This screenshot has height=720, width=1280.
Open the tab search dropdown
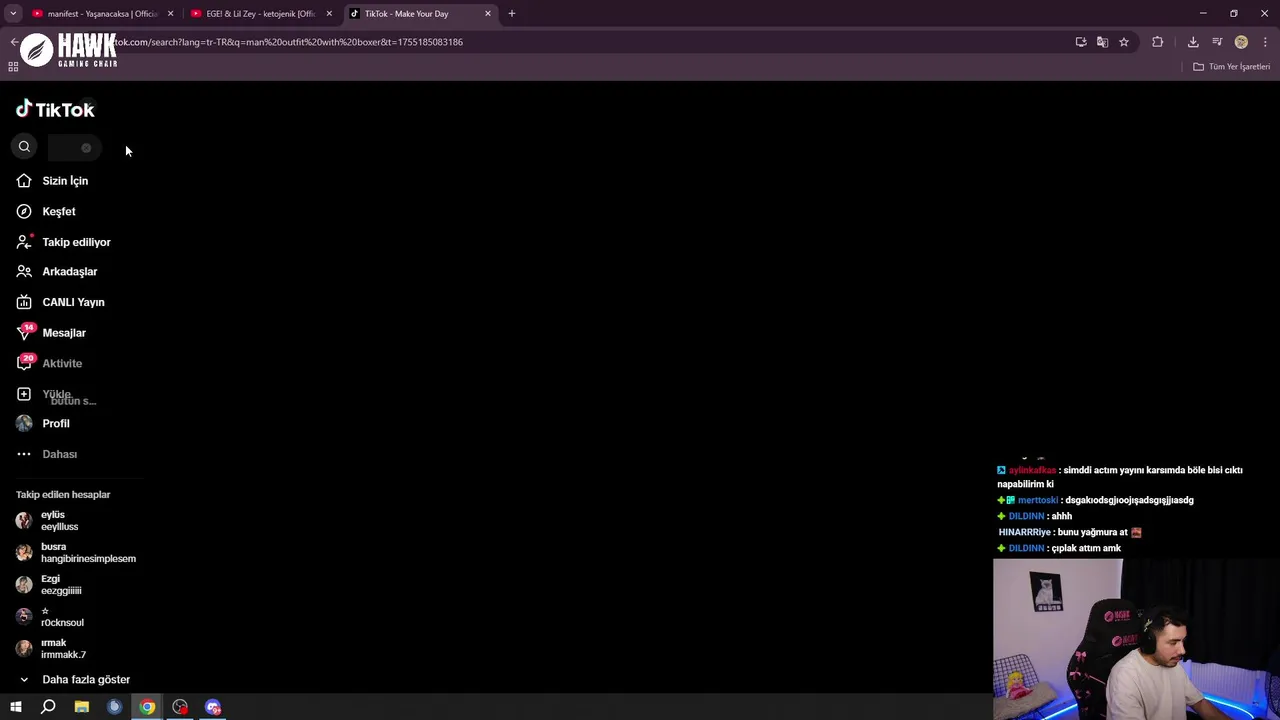[x=13, y=14]
